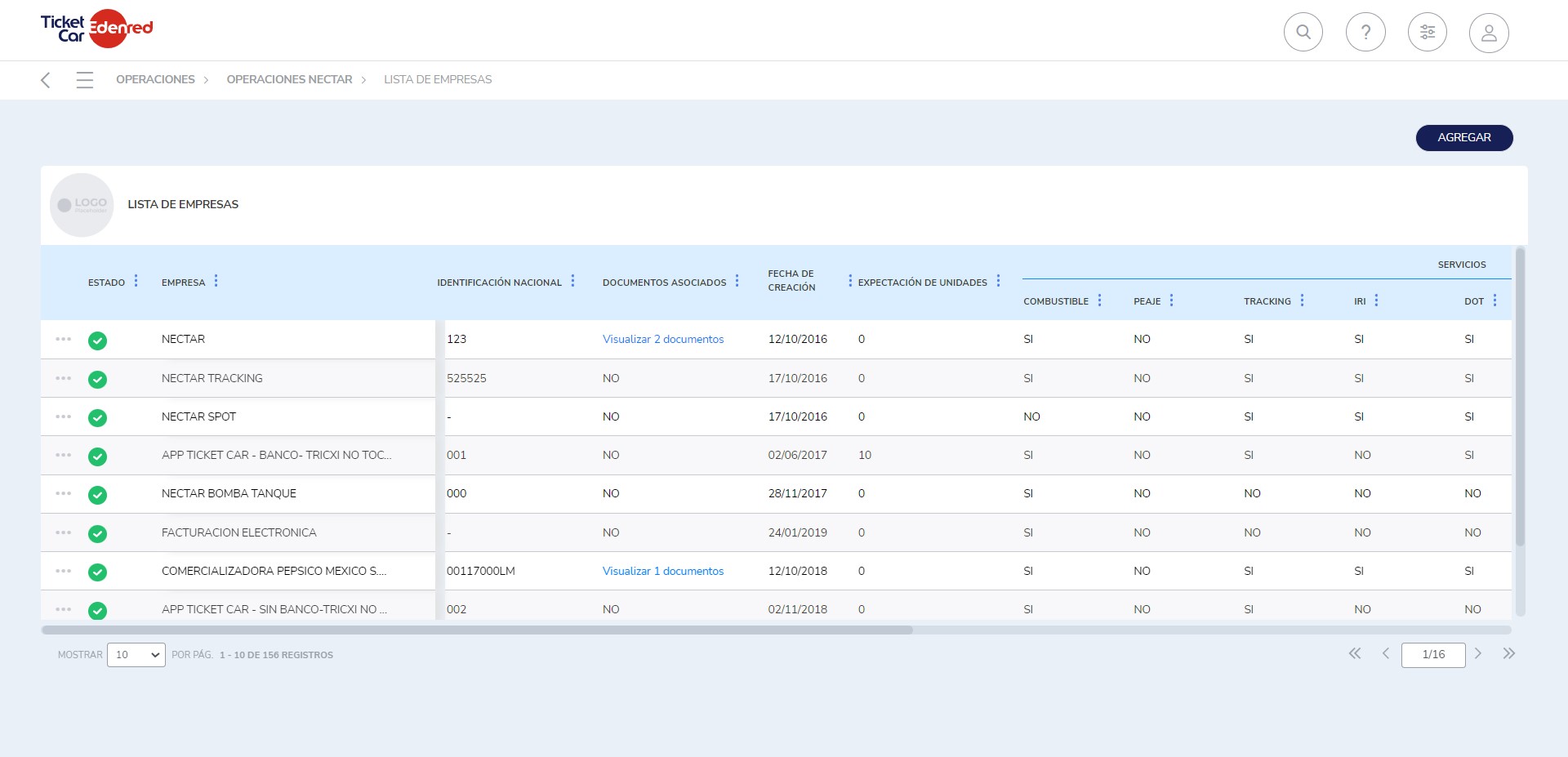The height and width of the screenshot is (757, 1568).
Task: Open TRACKING column options menu
Action: (x=1303, y=301)
